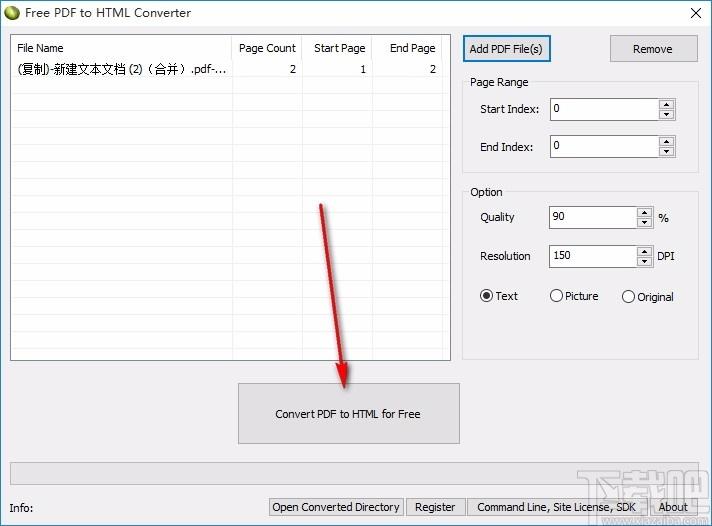712x526 pixels.
Task: Open the About dialog
Action: [x=673, y=507]
